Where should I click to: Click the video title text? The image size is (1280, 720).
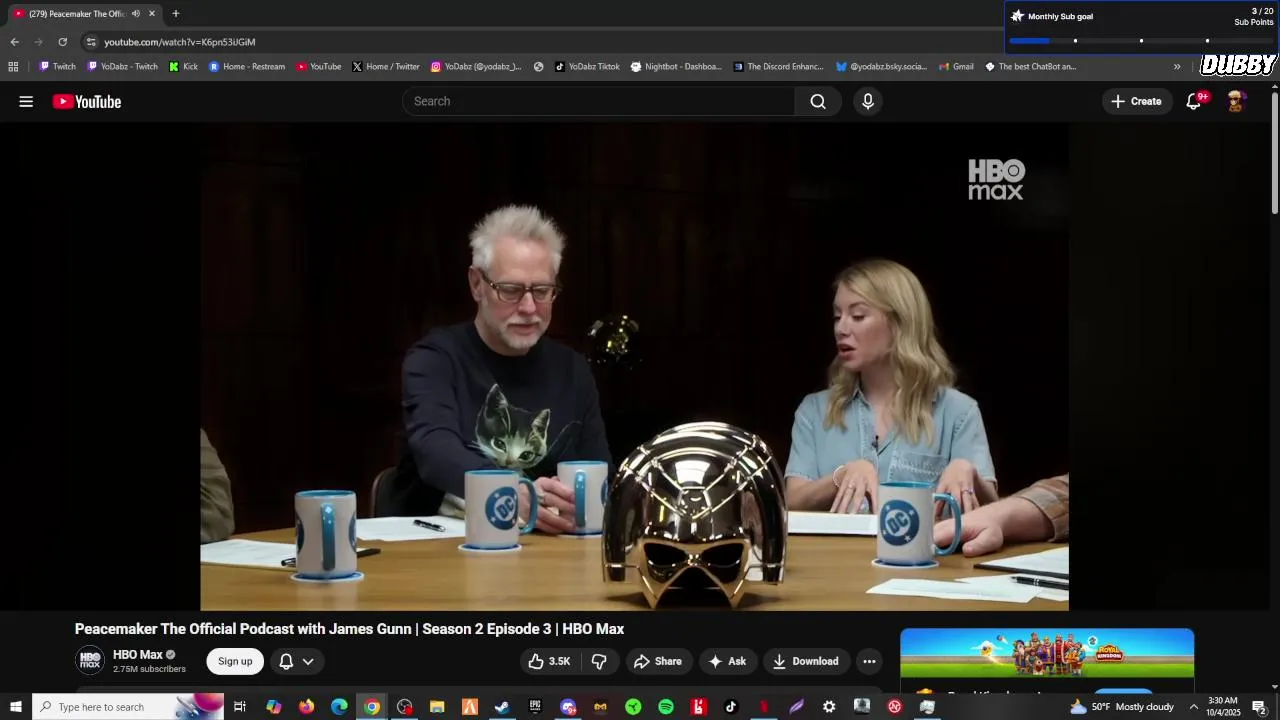tap(349, 629)
